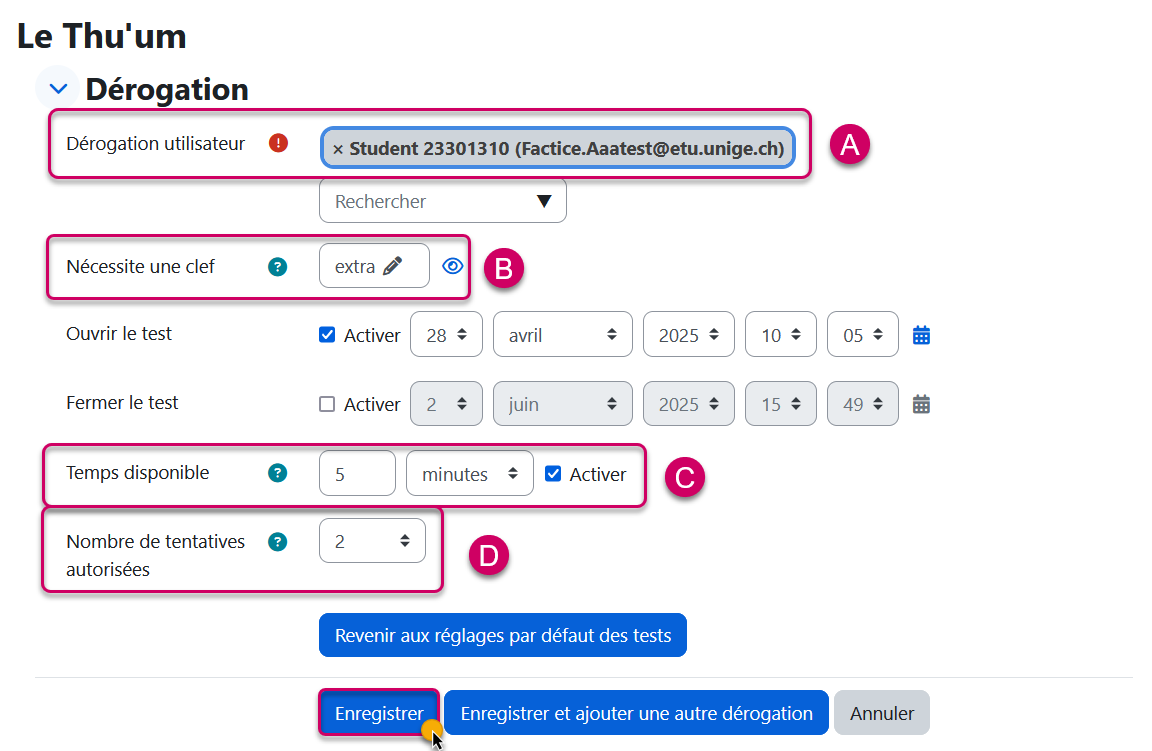Reveal the key with the eye icon

pyautogui.click(x=454, y=266)
